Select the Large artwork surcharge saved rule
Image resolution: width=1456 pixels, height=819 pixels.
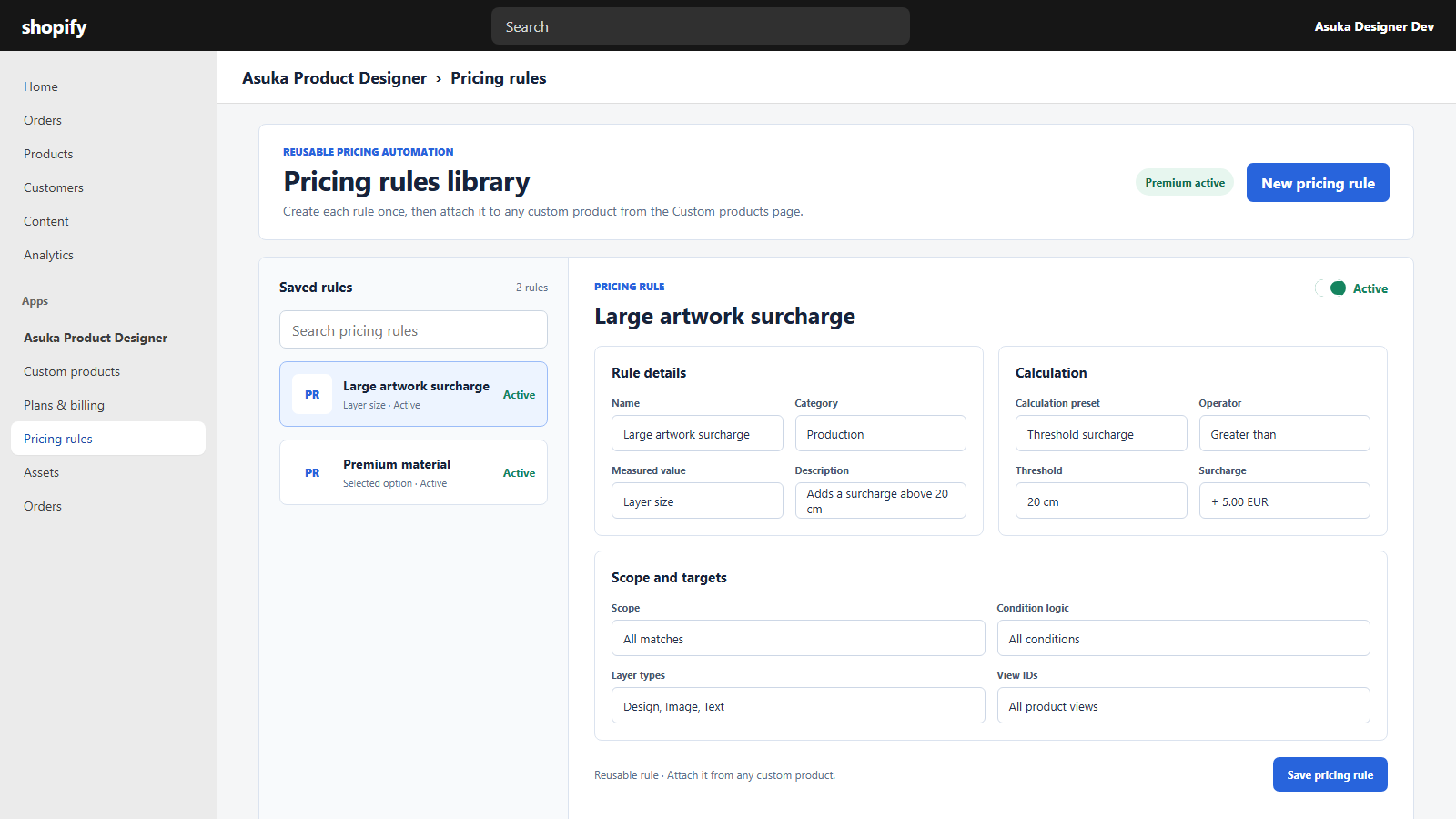(413, 394)
